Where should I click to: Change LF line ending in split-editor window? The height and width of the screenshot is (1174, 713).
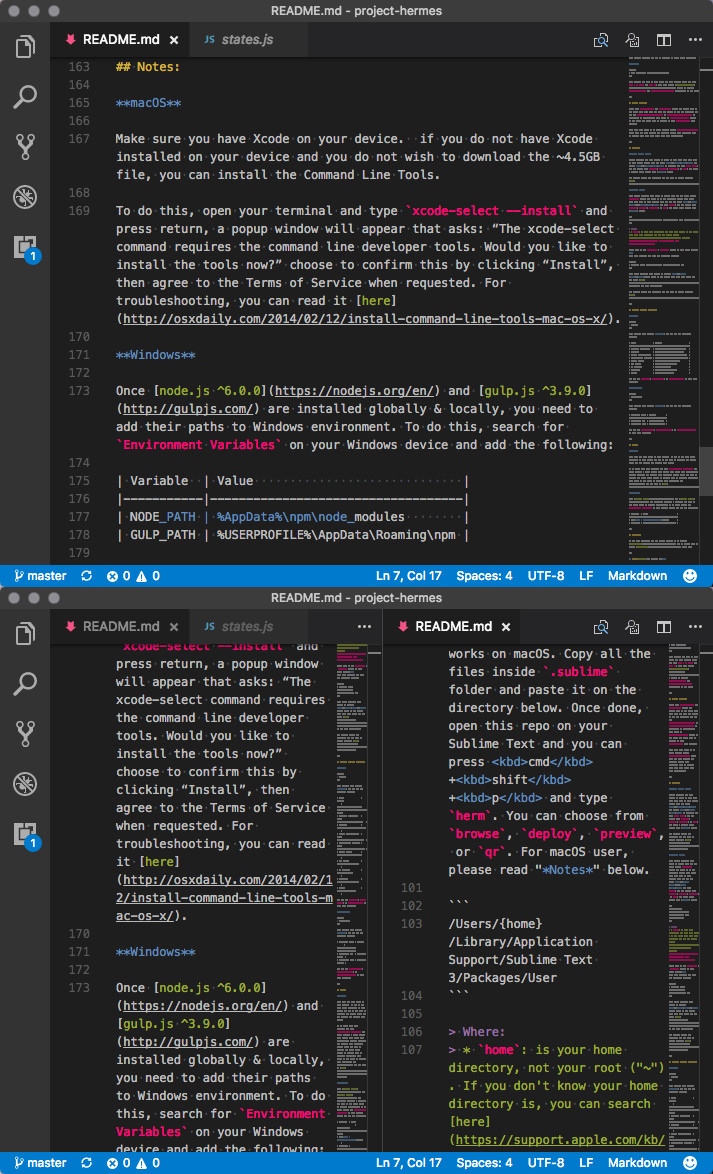tap(586, 1163)
